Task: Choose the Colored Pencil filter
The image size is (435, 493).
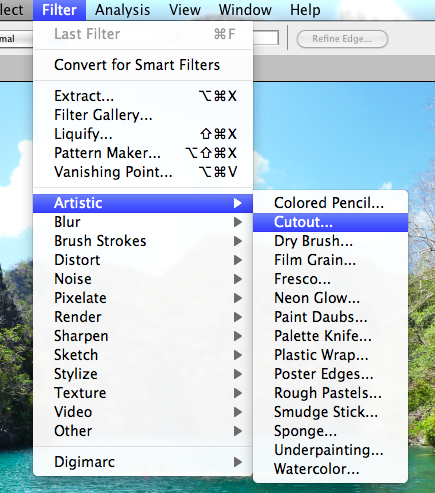Action: [x=330, y=203]
